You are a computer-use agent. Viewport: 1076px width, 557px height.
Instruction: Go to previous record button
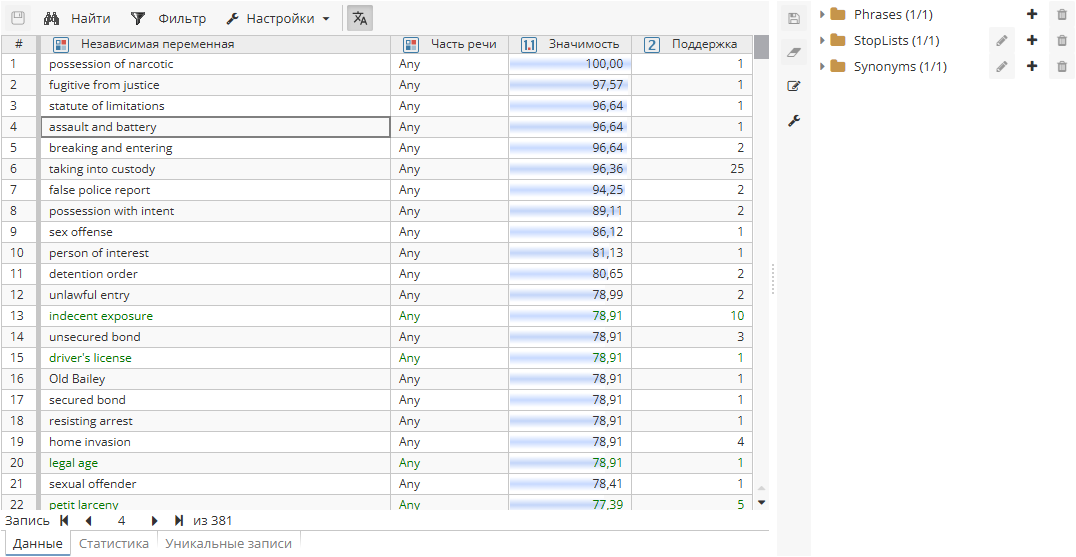88,521
